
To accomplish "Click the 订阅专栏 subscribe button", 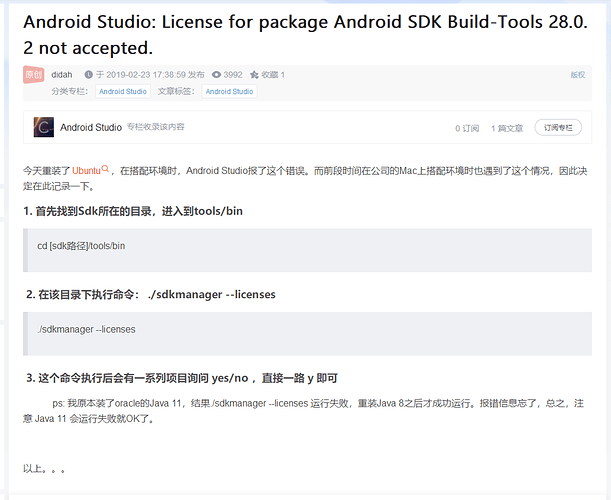I will (558, 127).
